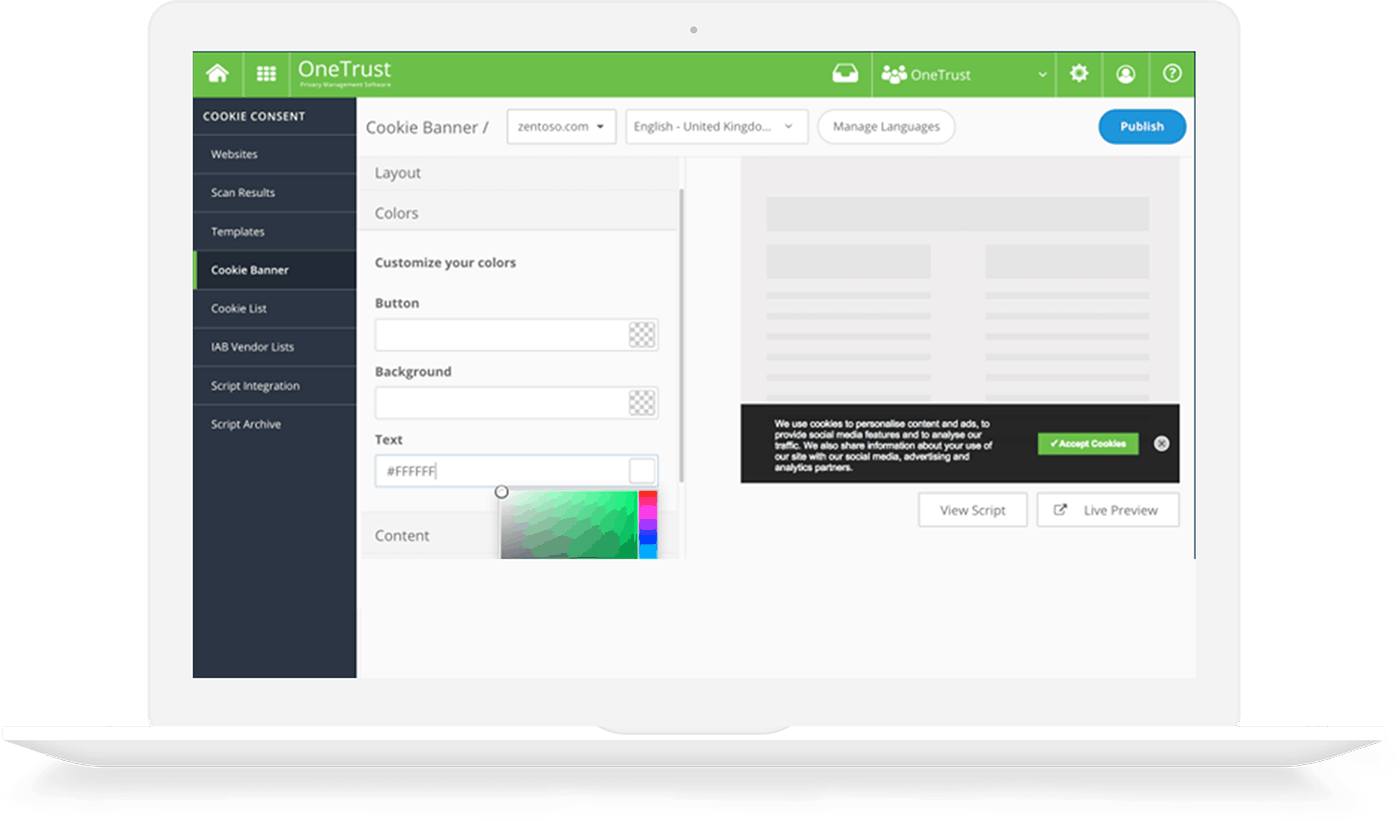This screenshot has height=821, width=1400.
Task: Click the cookie banner message text in preview
Action: coord(883,446)
